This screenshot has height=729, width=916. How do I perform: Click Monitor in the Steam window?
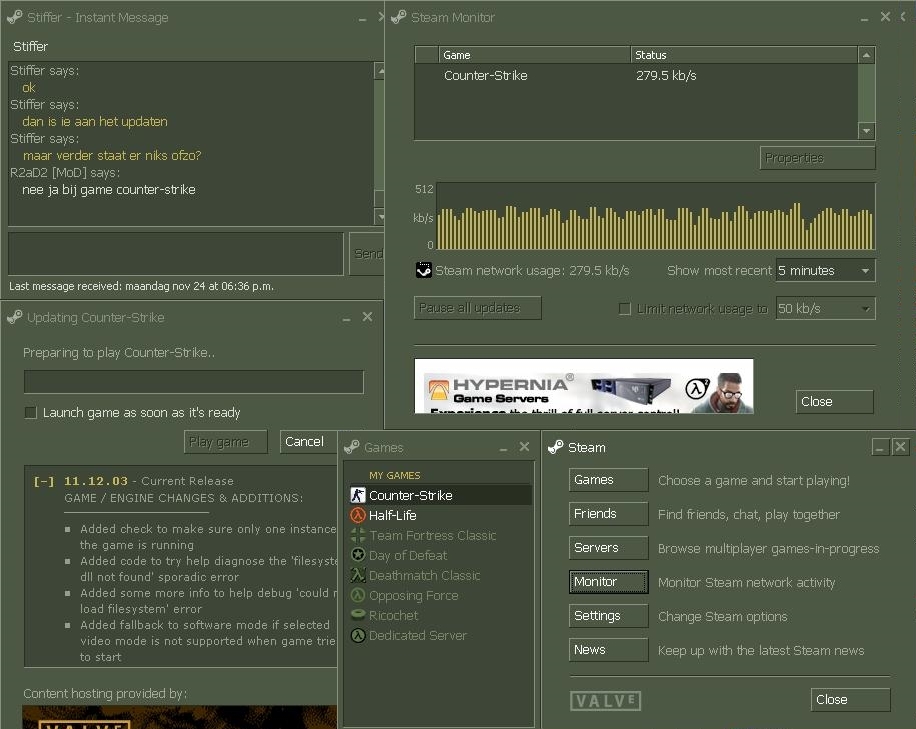[x=608, y=582]
